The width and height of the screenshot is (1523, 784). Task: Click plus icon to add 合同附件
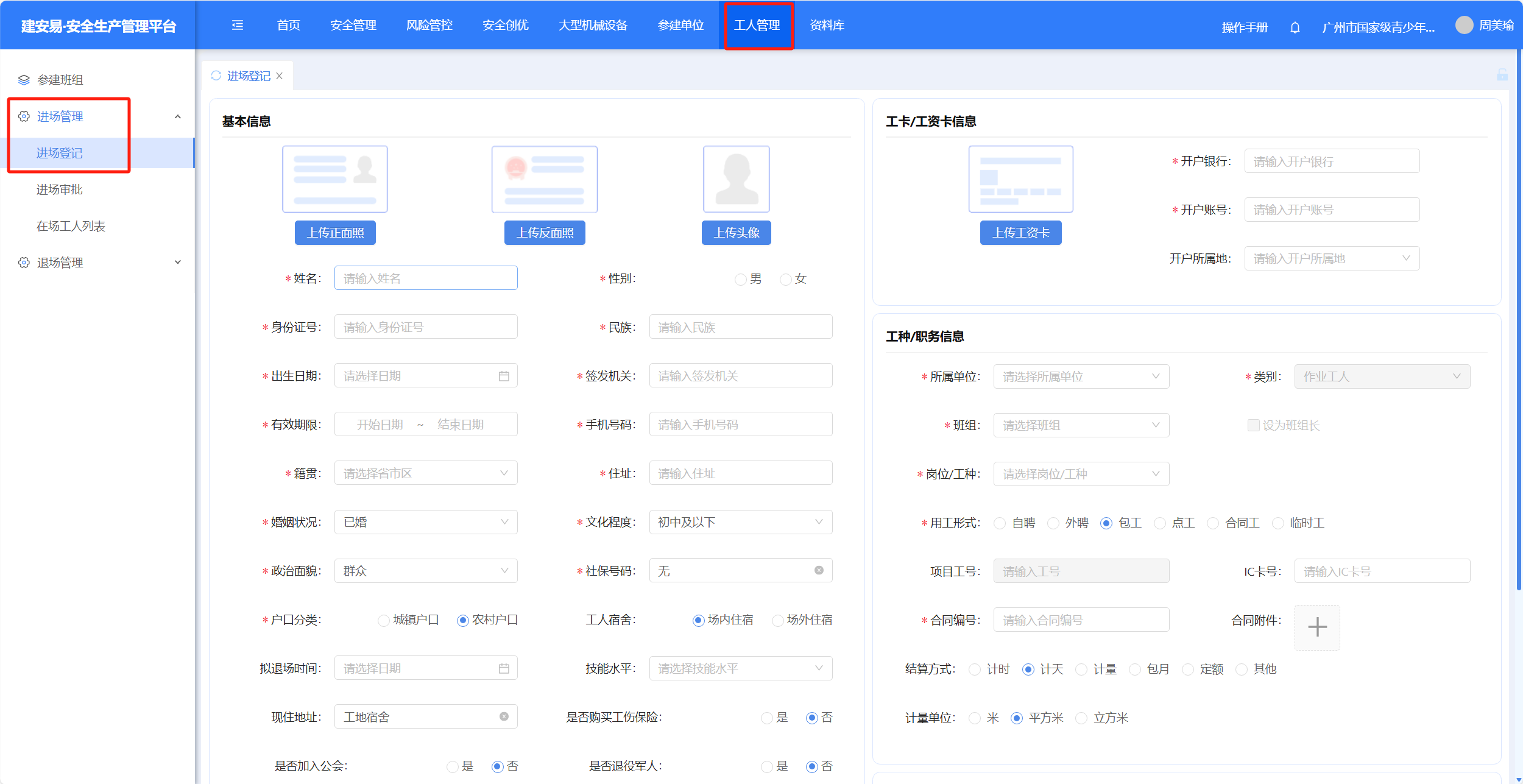click(1317, 627)
